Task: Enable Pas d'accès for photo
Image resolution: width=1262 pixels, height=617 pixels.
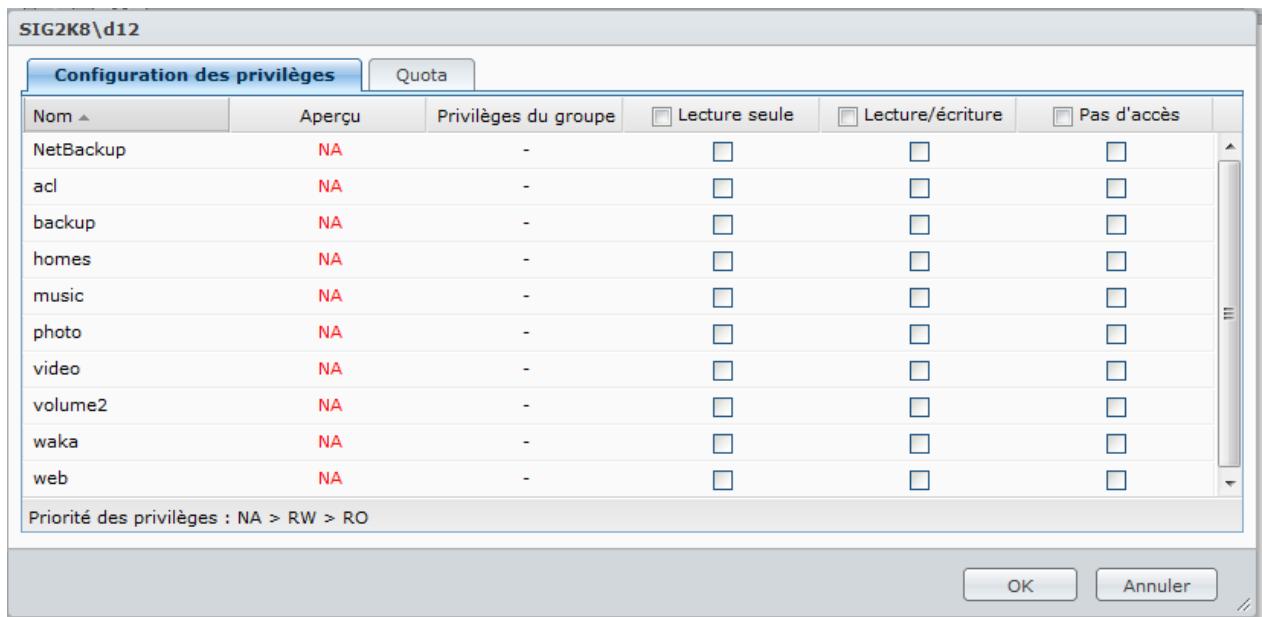Action: 1116,333
